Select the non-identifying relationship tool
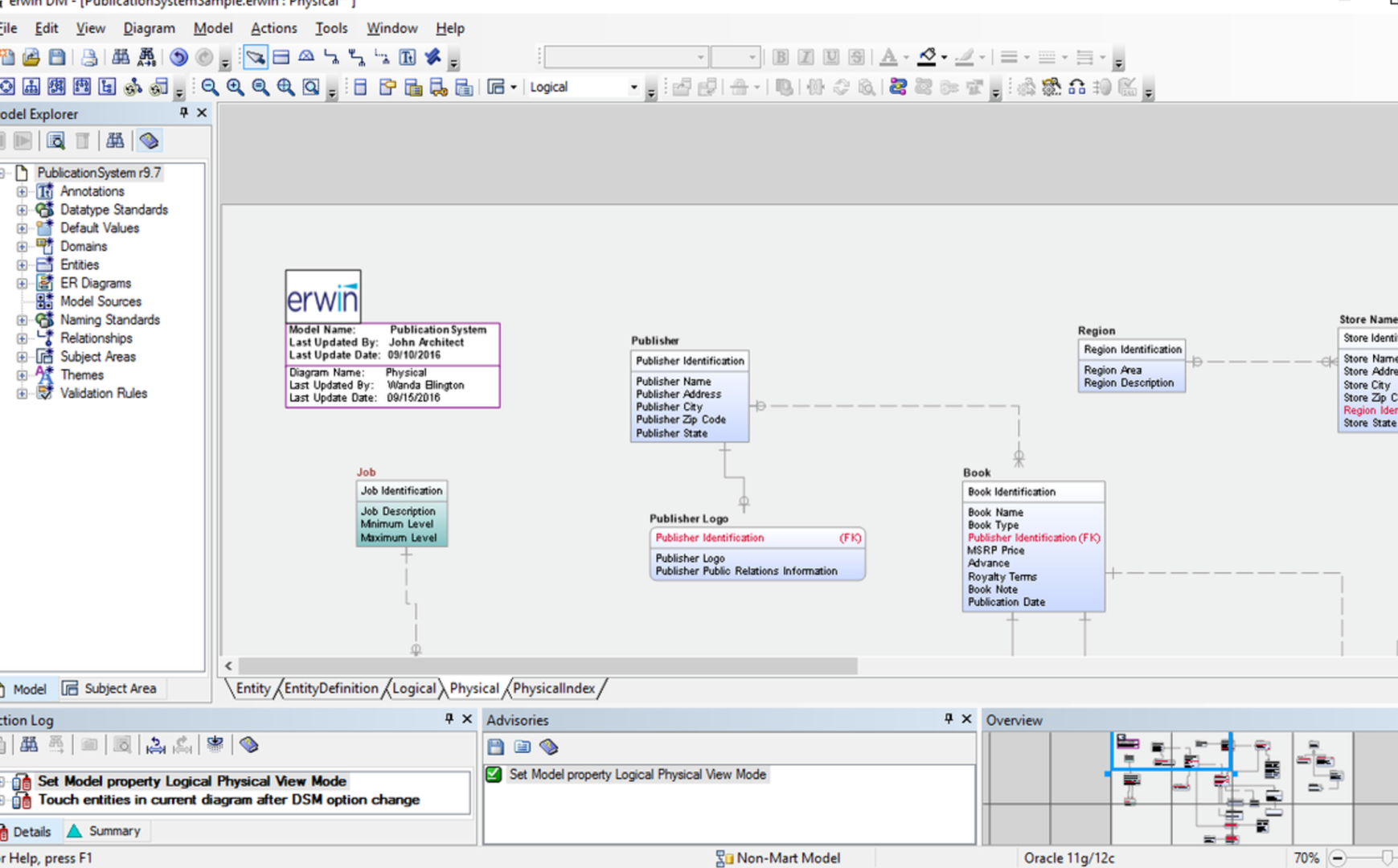The width and height of the screenshot is (1398, 868). (382, 57)
